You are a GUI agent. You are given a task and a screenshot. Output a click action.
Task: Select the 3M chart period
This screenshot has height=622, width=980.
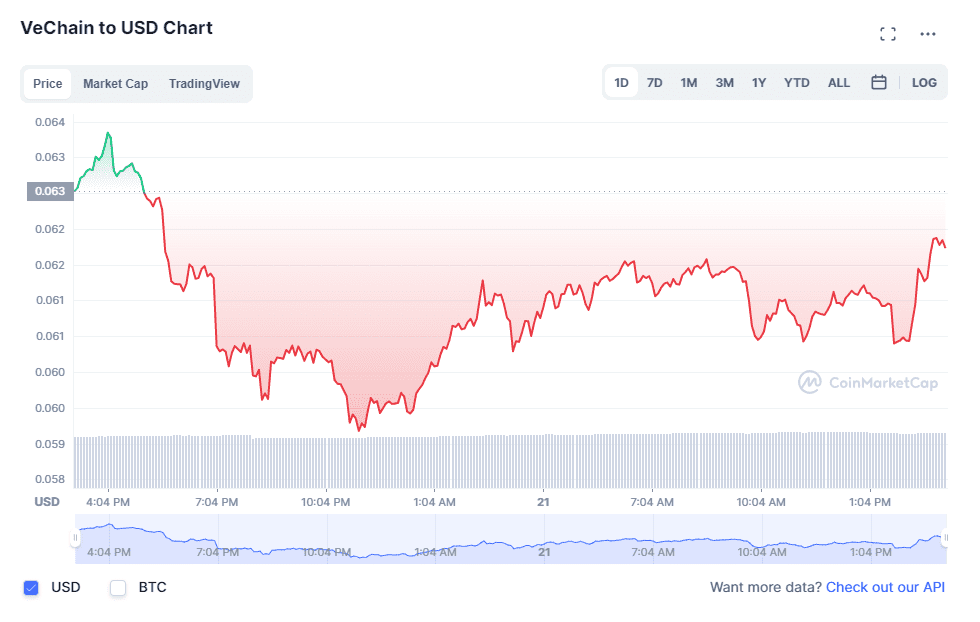[724, 82]
